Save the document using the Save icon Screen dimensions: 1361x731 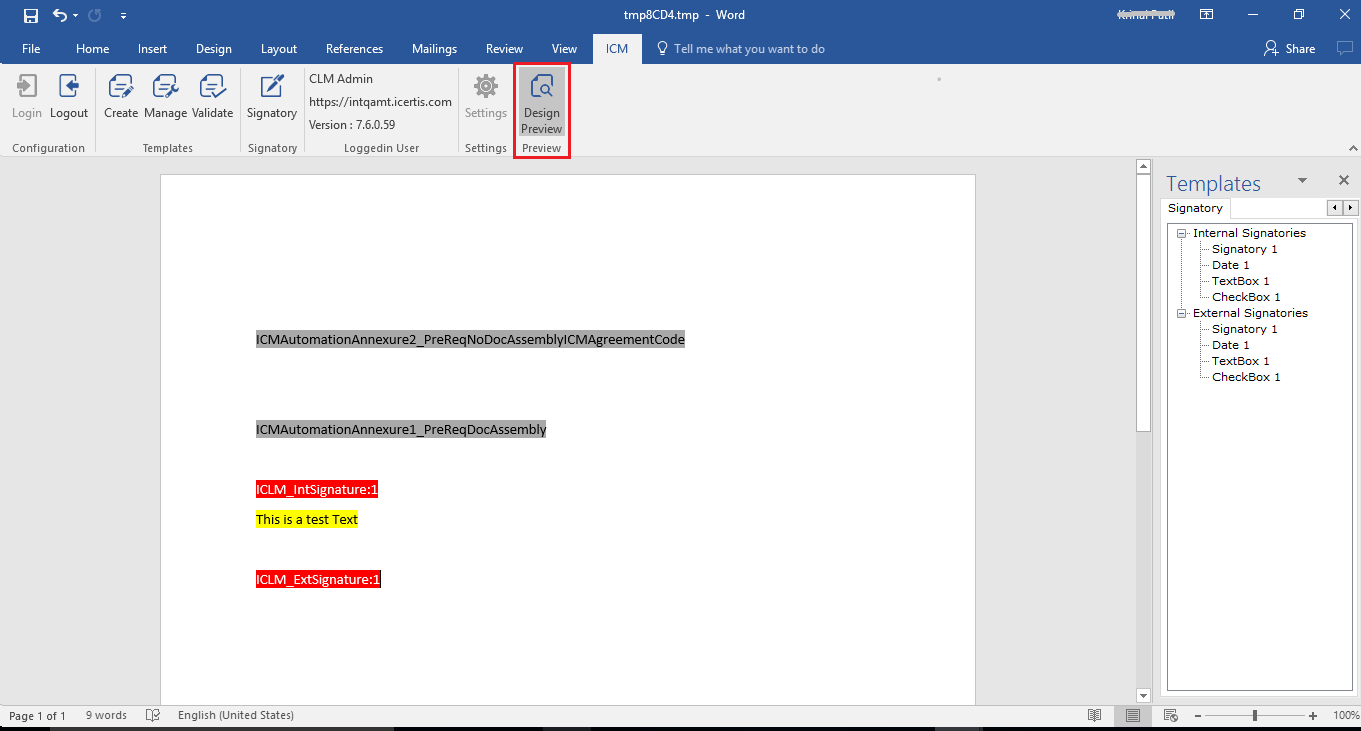pyautogui.click(x=31, y=15)
